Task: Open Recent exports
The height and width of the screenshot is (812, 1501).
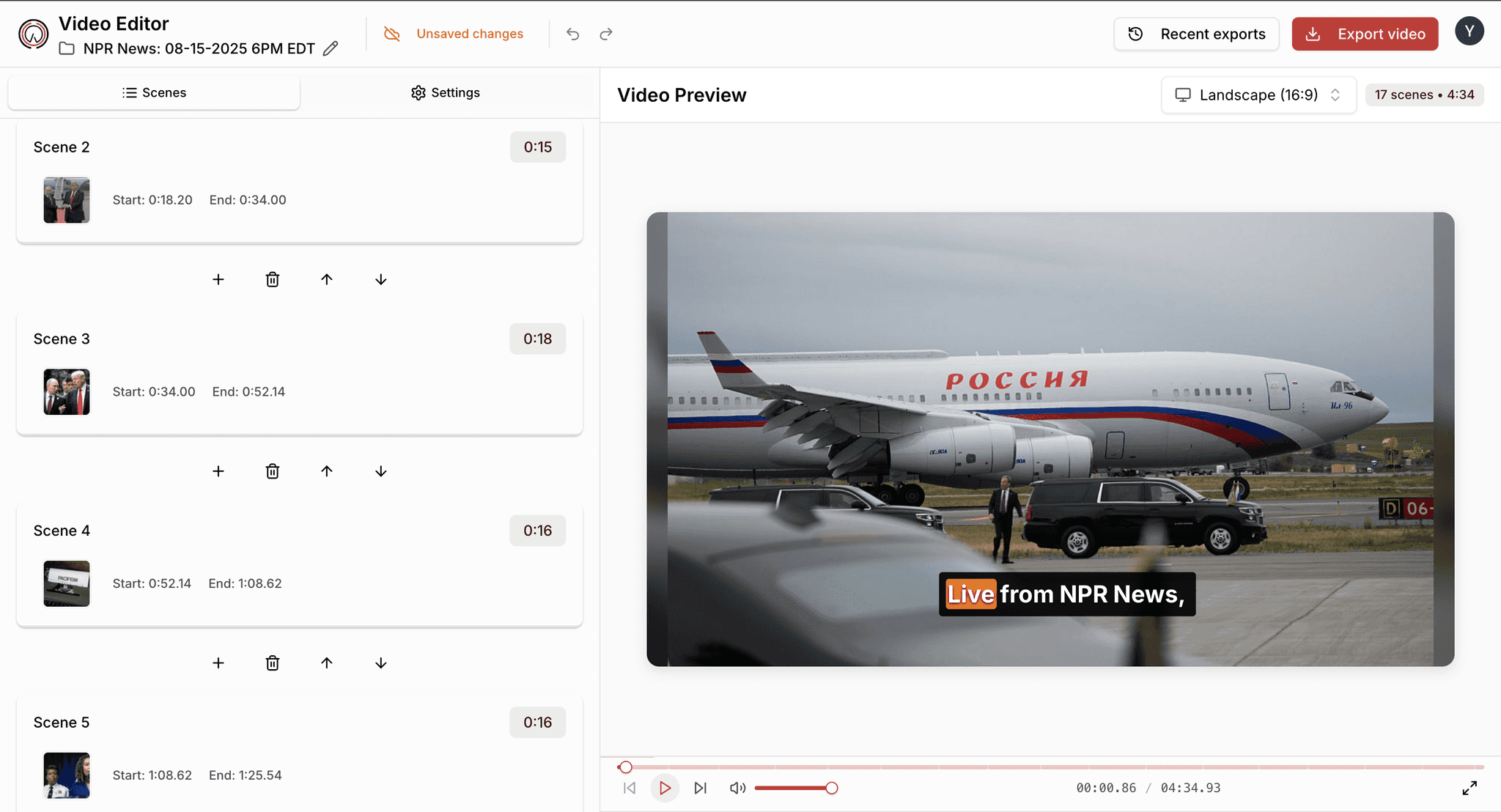Action: pos(1196,34)
